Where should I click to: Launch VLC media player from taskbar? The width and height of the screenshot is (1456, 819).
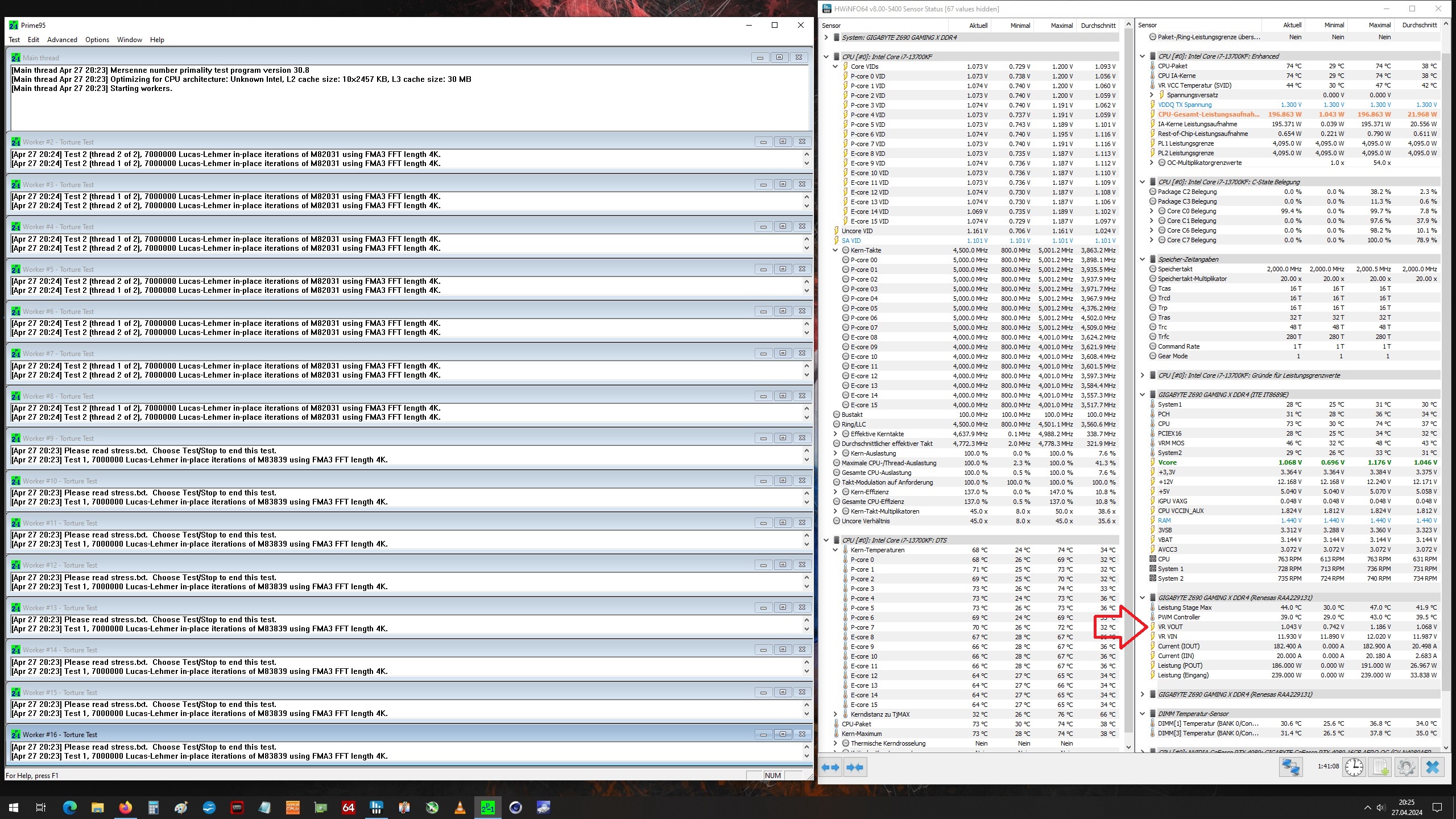[x=459, y=807]
